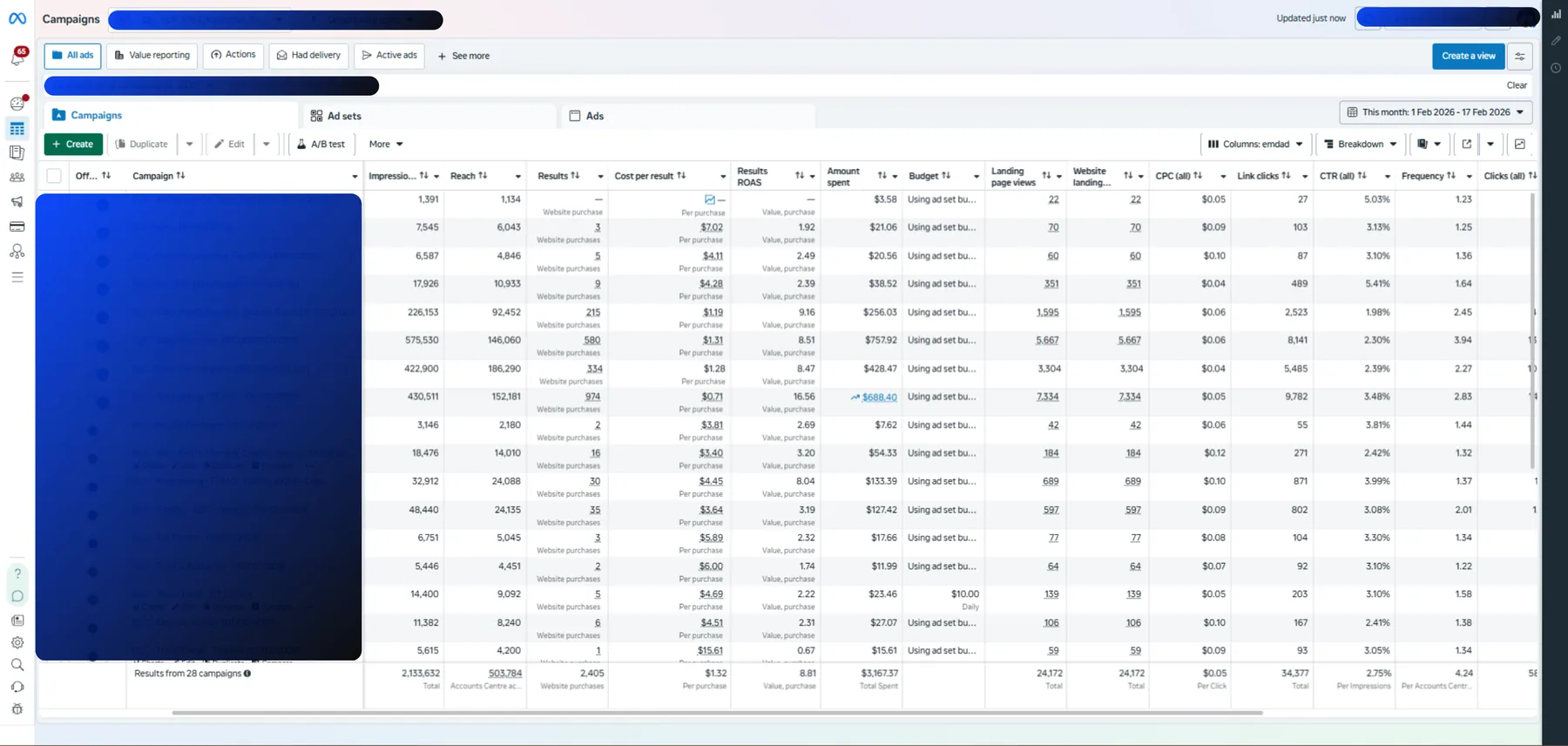Click Clear filters link
Viewport: 1568px width, 746px height.
(x=1517, y=85)
